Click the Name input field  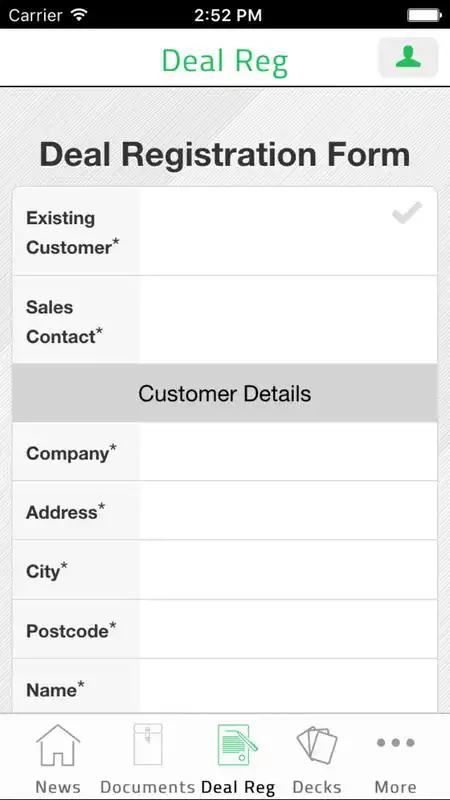pos(288,686)
